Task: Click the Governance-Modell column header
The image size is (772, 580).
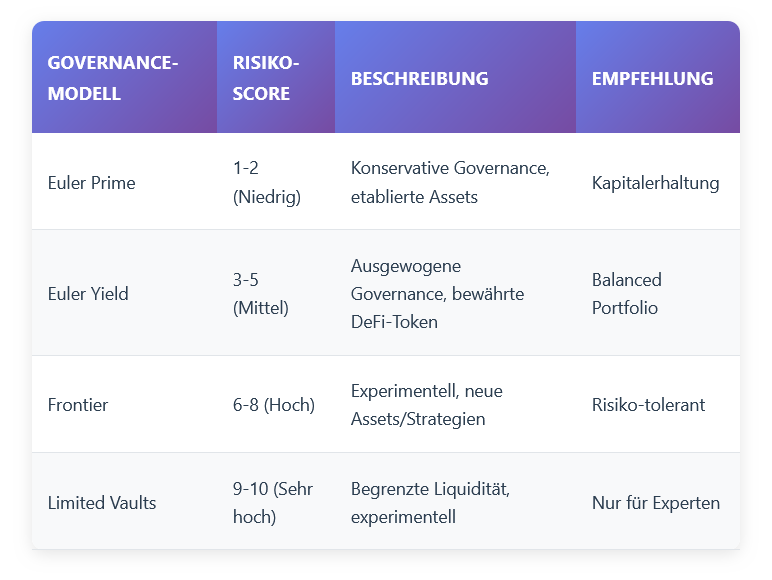Action: (x=113, y=79)
